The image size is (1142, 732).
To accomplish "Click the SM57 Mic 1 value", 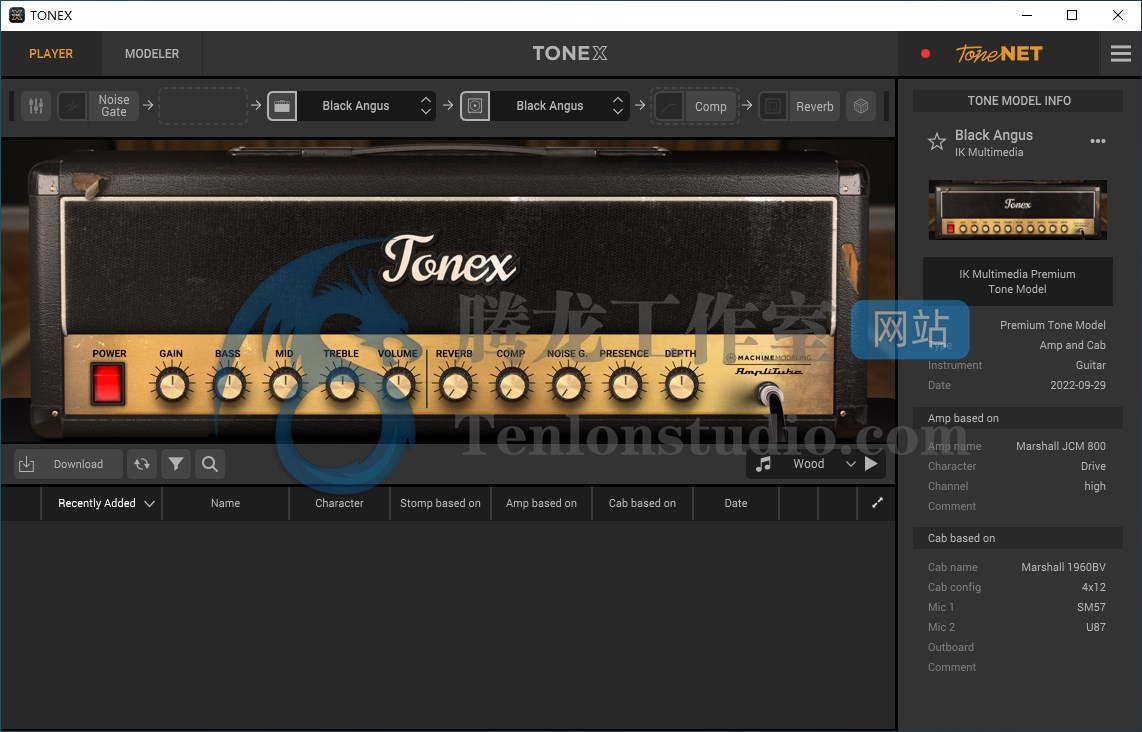I will coord(1091,607).
